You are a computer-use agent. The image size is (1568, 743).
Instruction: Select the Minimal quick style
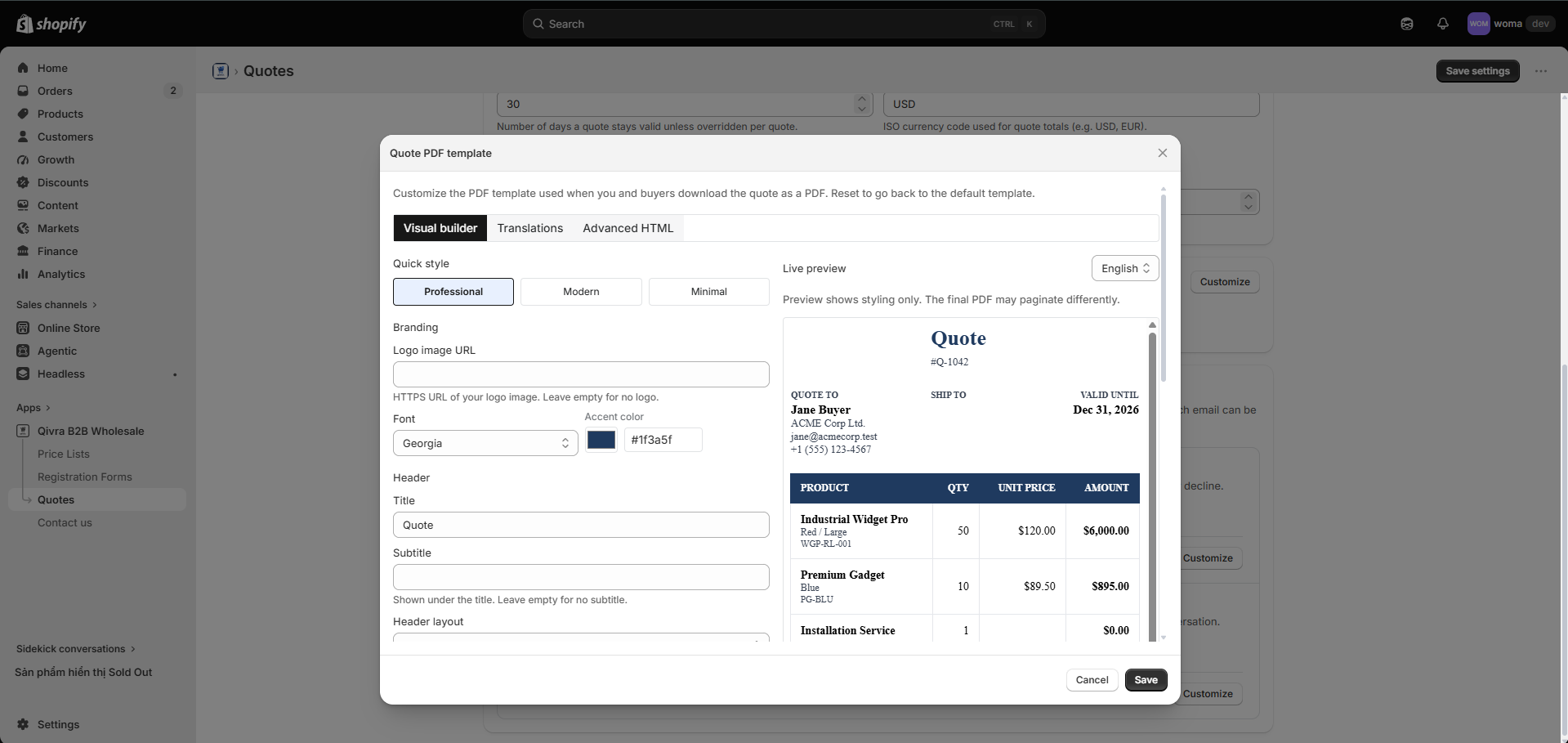[x=709, y=292]
